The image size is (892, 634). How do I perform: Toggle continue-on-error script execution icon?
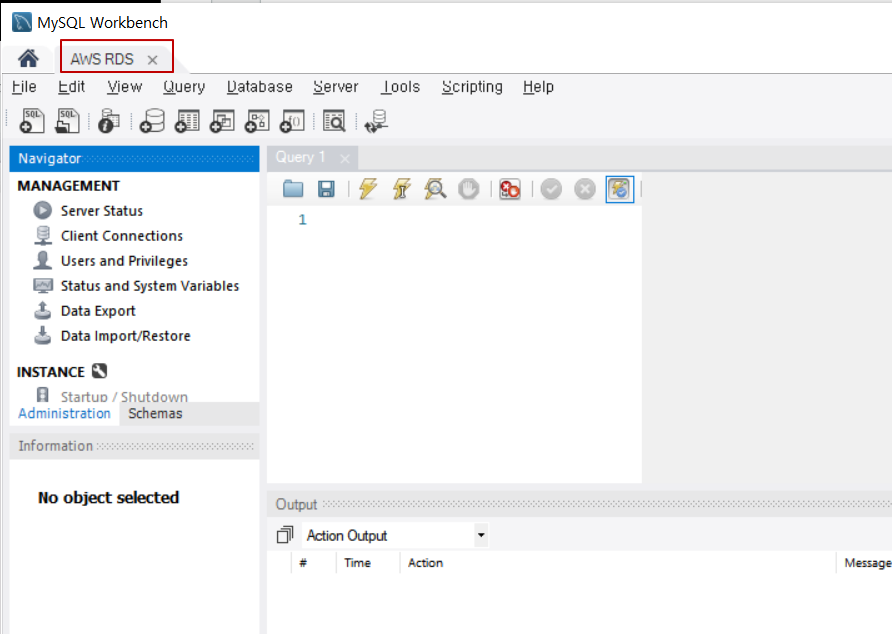pyautogui.click(x=510, y=188)
